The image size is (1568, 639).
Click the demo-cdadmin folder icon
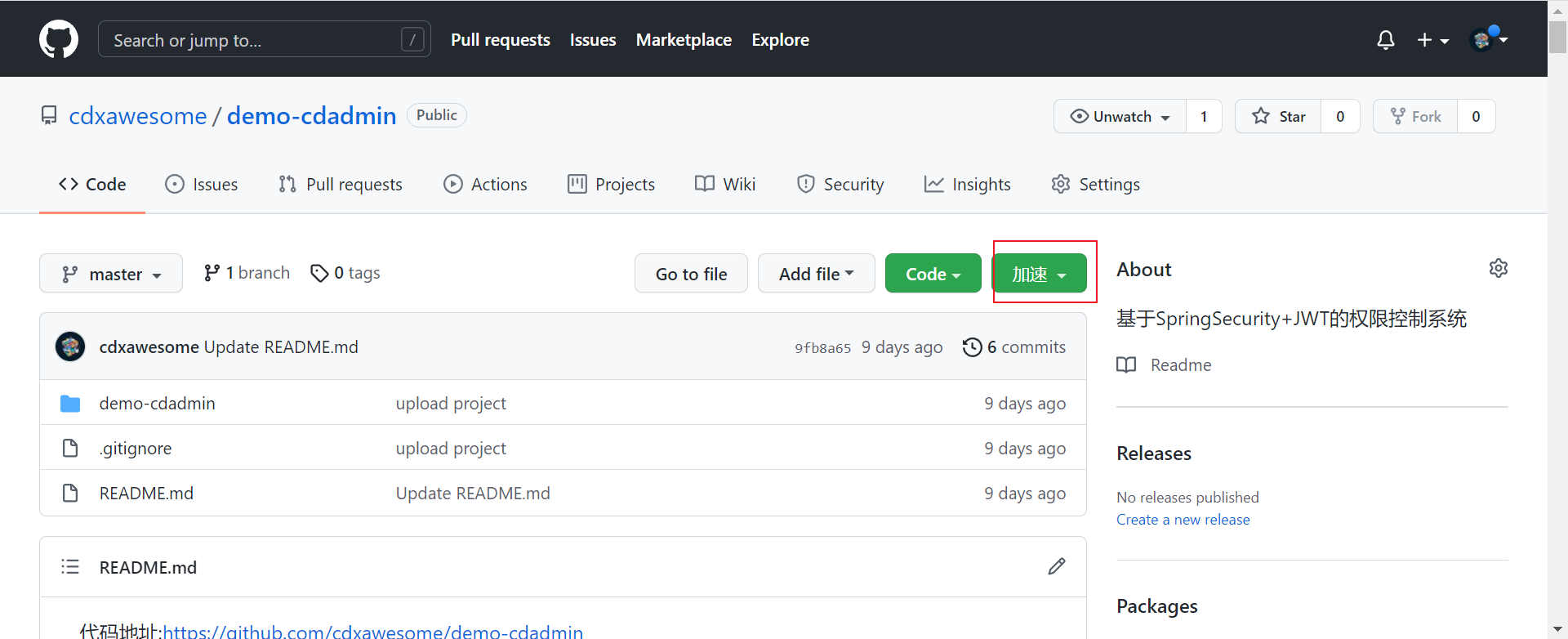pyautogui.click(x=70, y=404)
